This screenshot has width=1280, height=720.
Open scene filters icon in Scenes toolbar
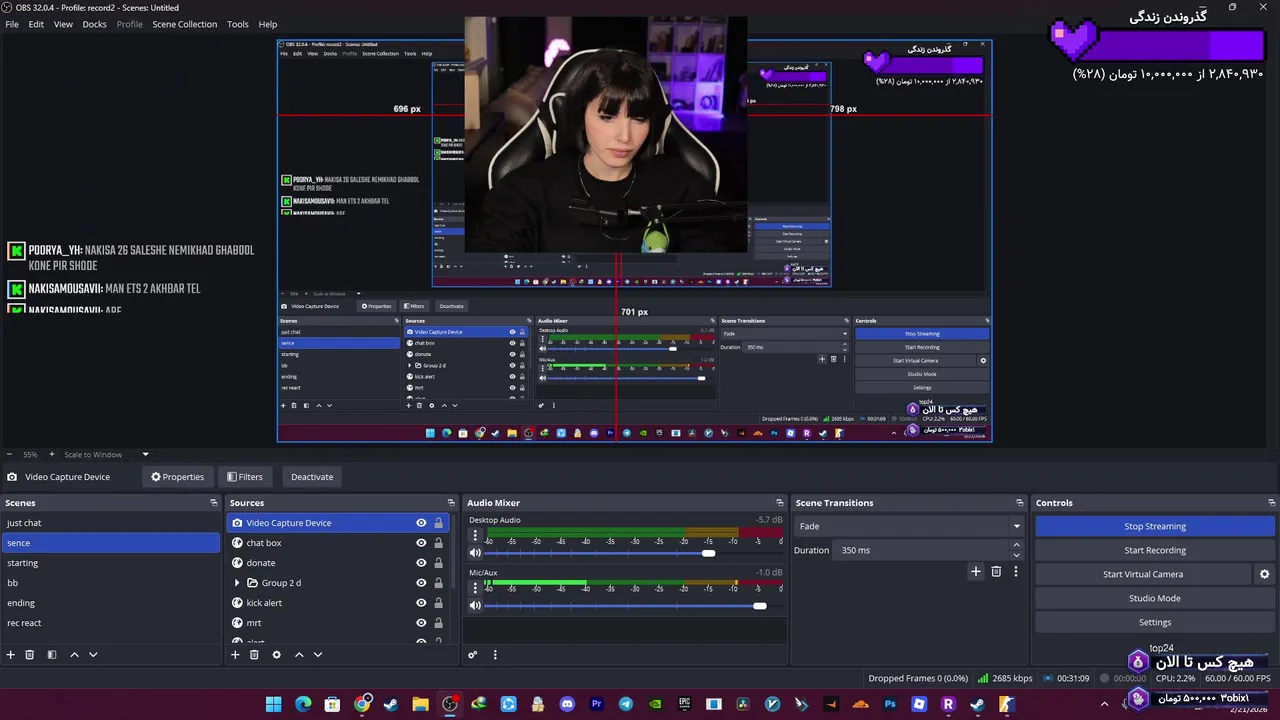[51, 655]
